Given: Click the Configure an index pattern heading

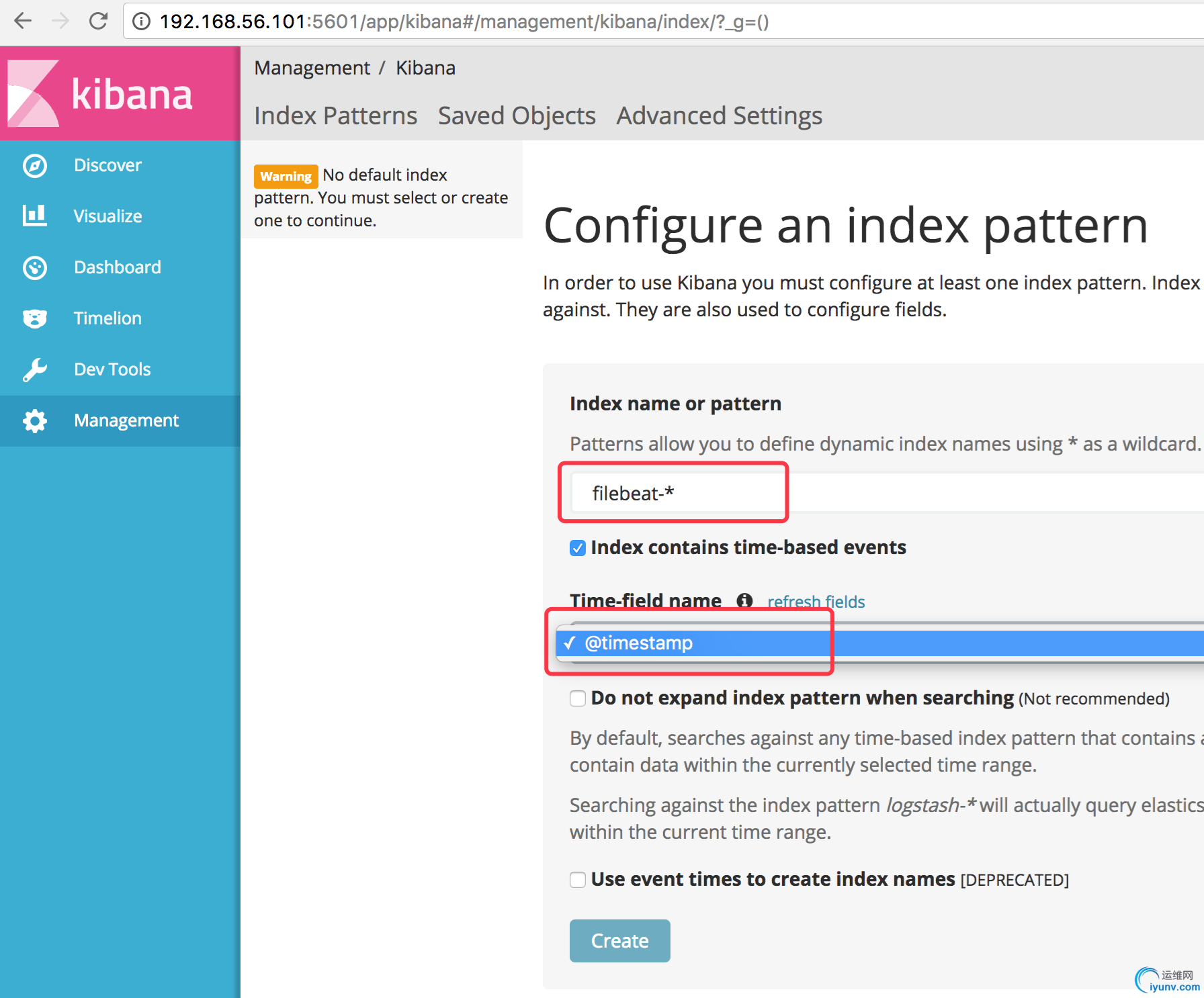Looking at the screenshot, I should (845, 226).
